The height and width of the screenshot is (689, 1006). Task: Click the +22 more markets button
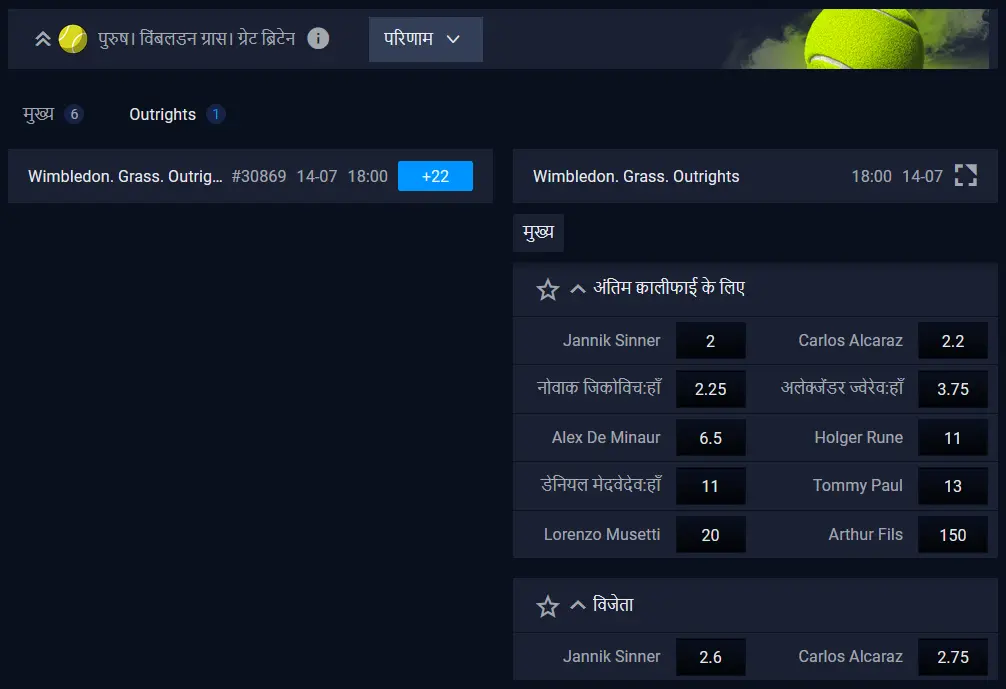point(435,176)
